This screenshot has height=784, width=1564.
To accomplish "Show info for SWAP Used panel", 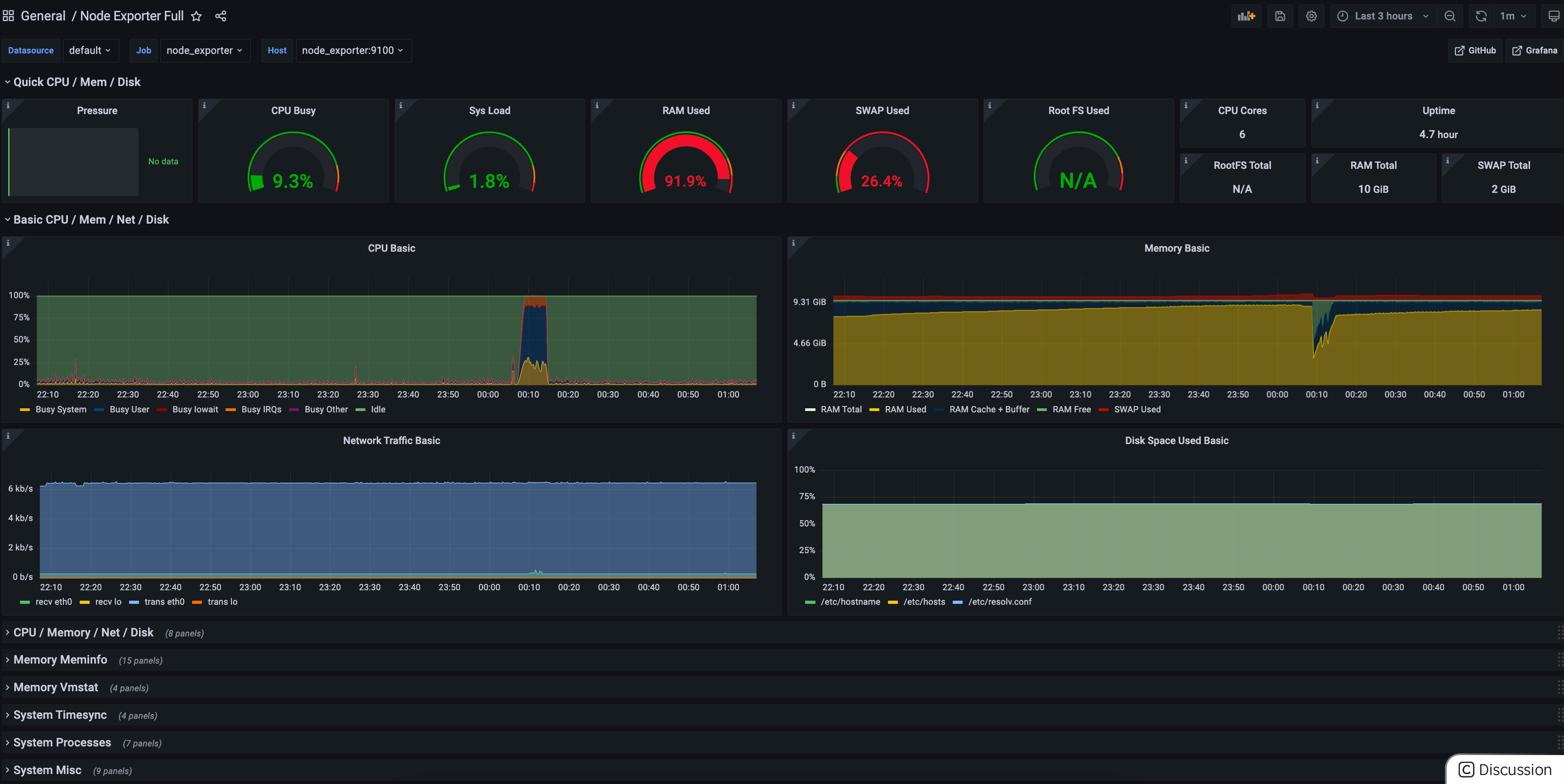I will [x=793, y=105].
